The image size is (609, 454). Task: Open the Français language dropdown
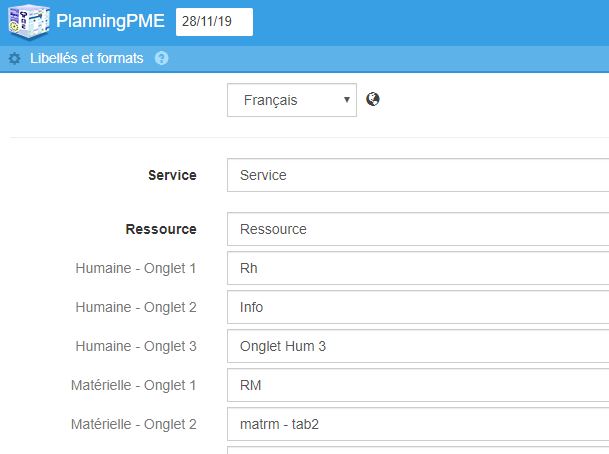[x=292, y=100]
